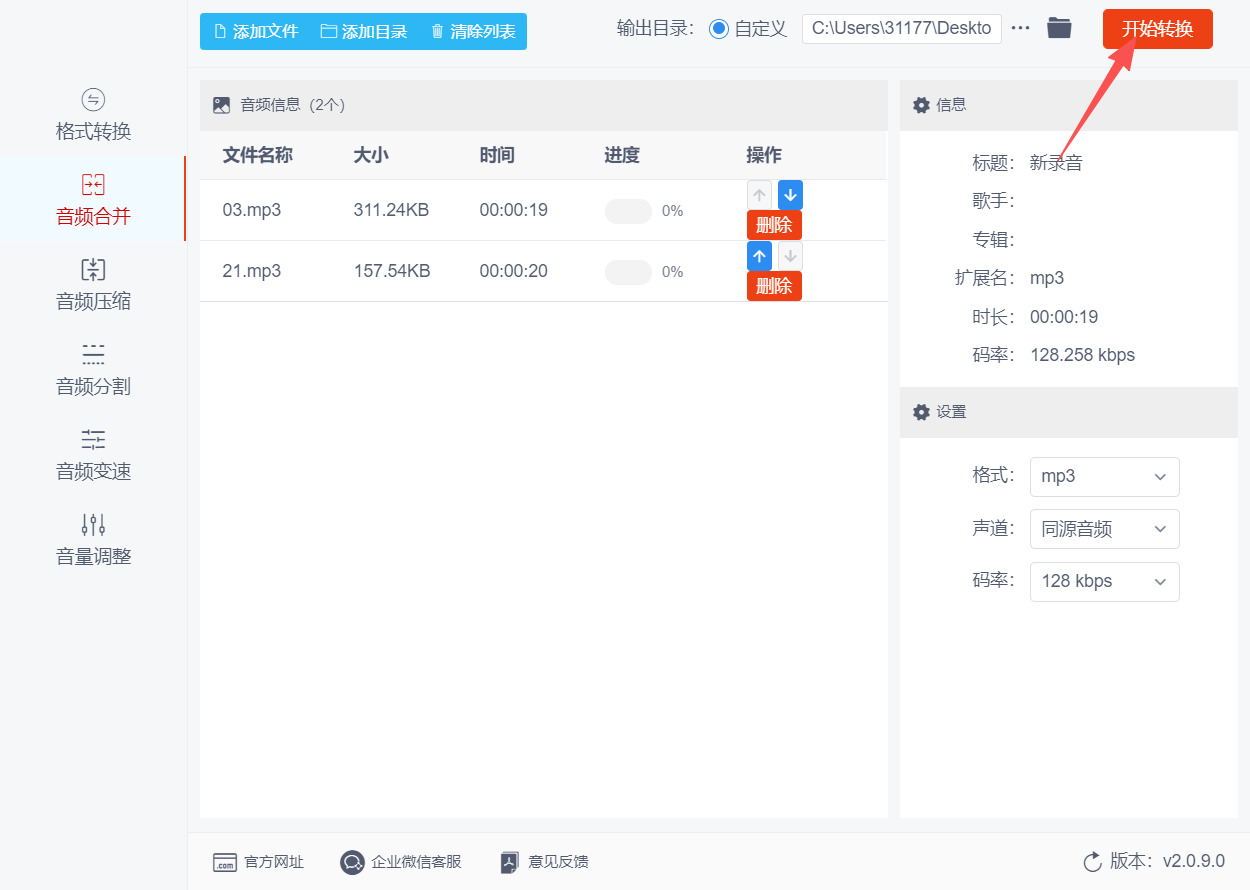Viewport: 1250px width, 890px height.
Task: Open the 音量调整 volume adjust tool
Action: (x=93, y=540)
